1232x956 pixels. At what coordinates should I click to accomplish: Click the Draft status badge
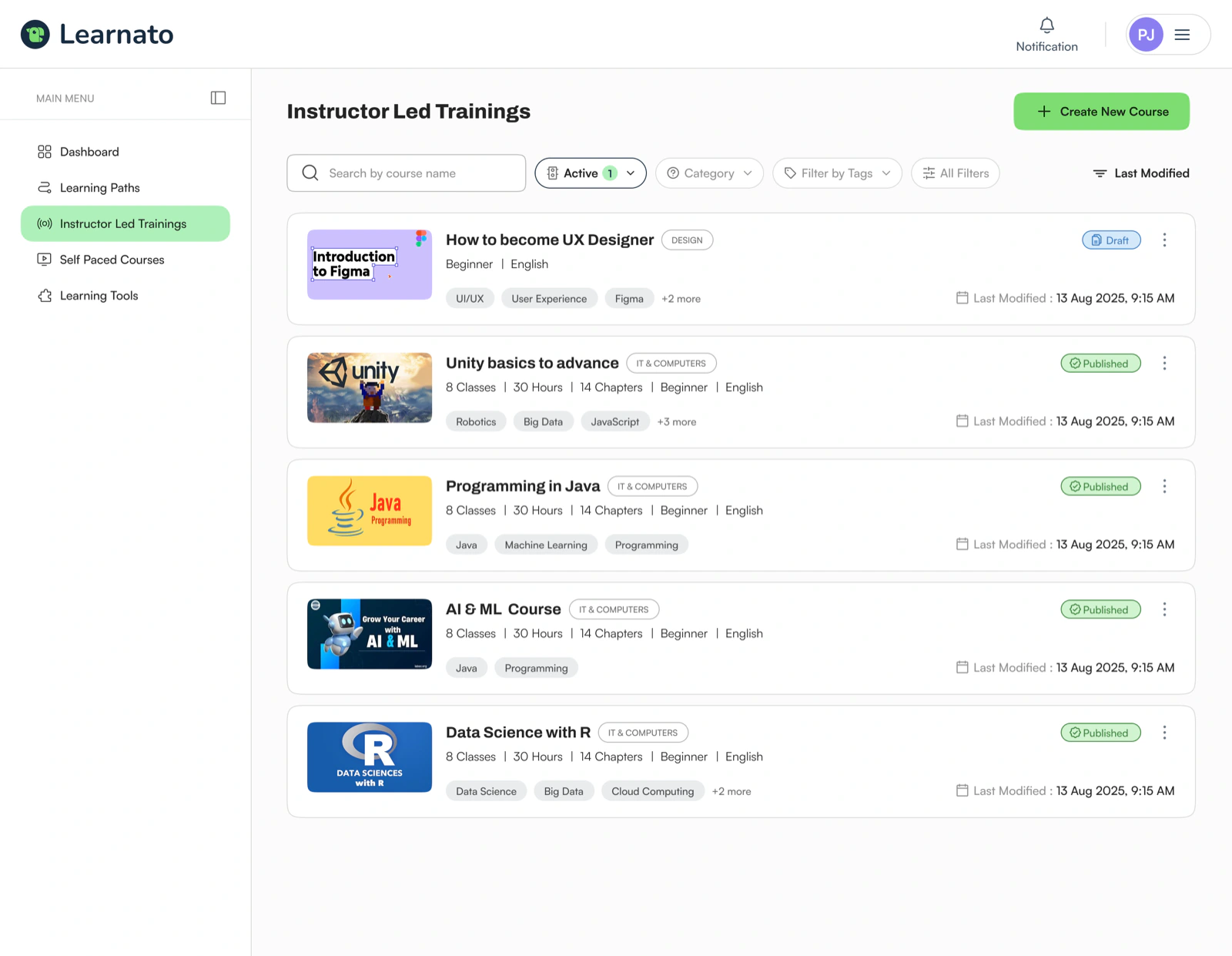1111,240
